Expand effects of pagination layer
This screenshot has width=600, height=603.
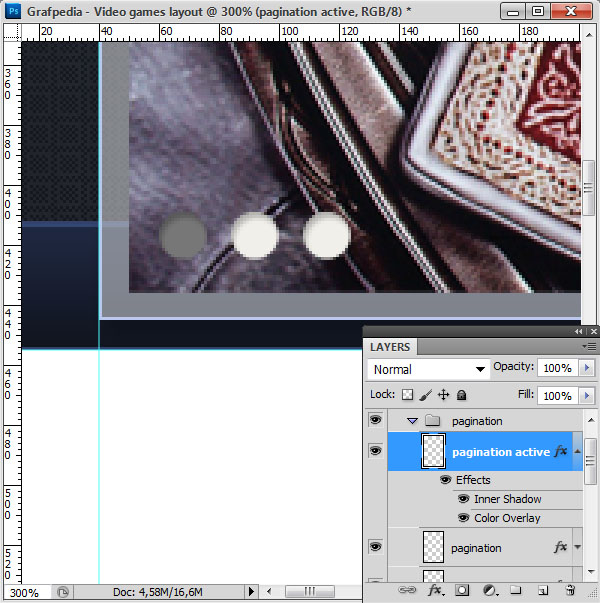point(577,547)
